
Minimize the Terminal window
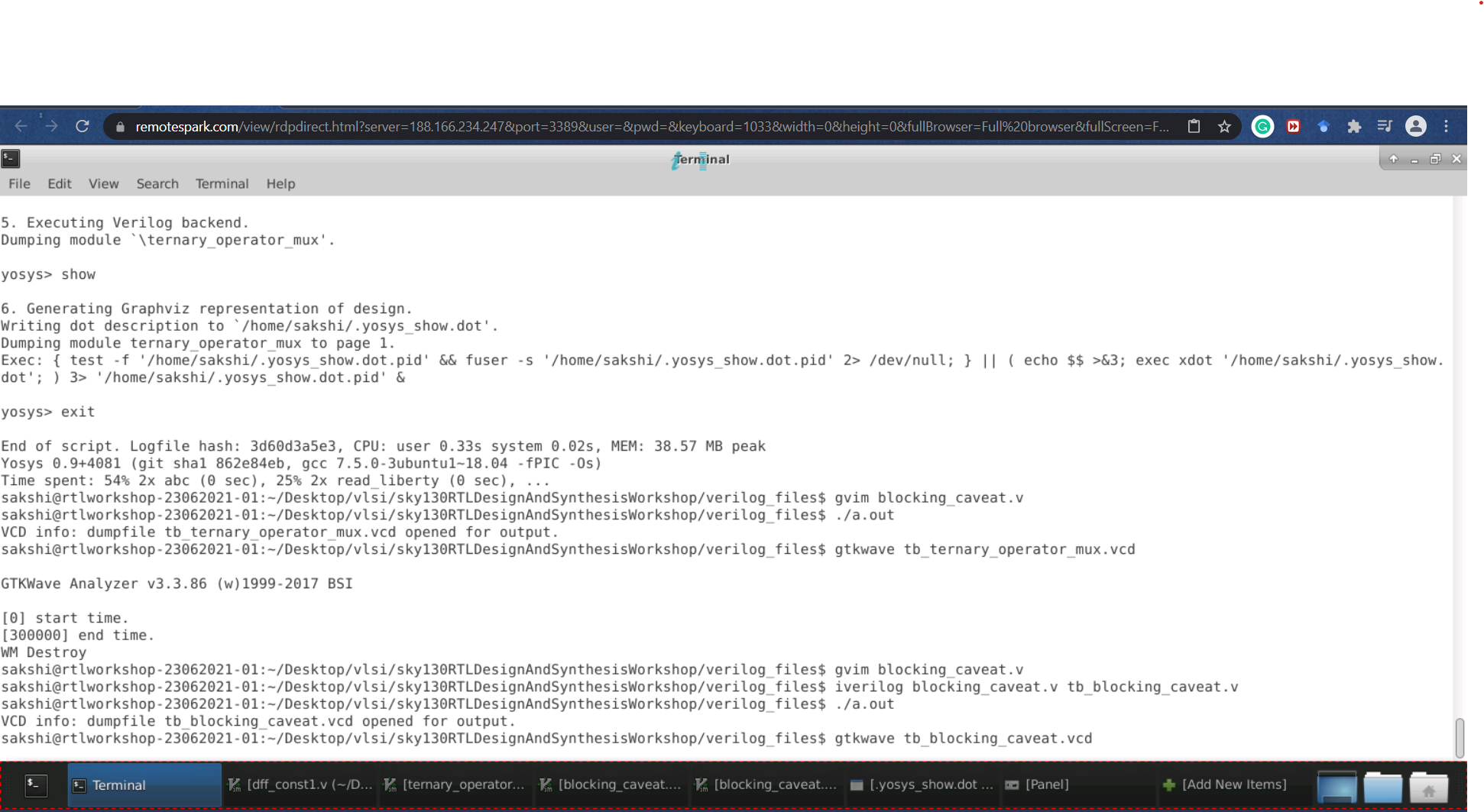(x=1414, y=159)
